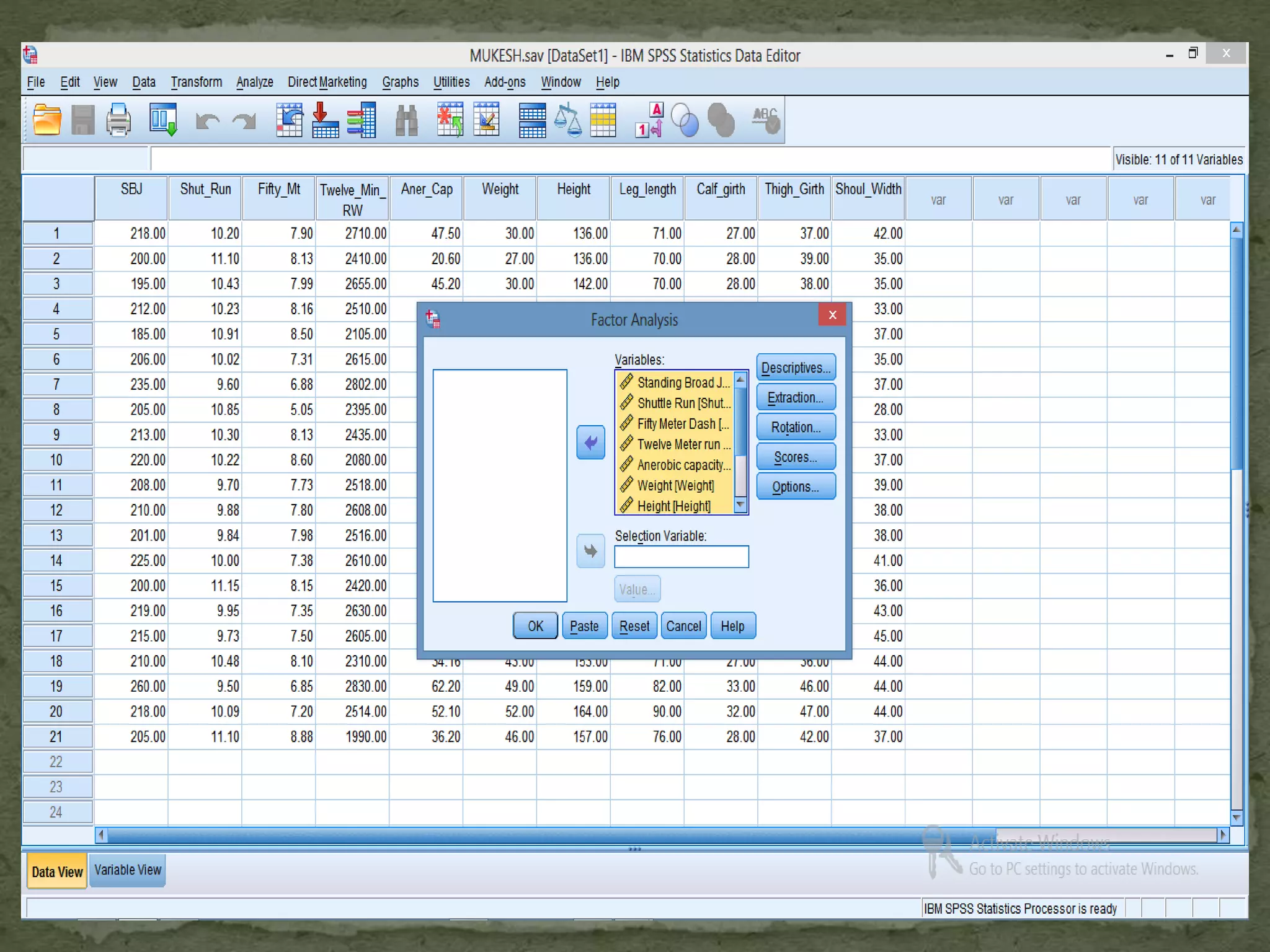Click the Open data document folder icon

47,120
